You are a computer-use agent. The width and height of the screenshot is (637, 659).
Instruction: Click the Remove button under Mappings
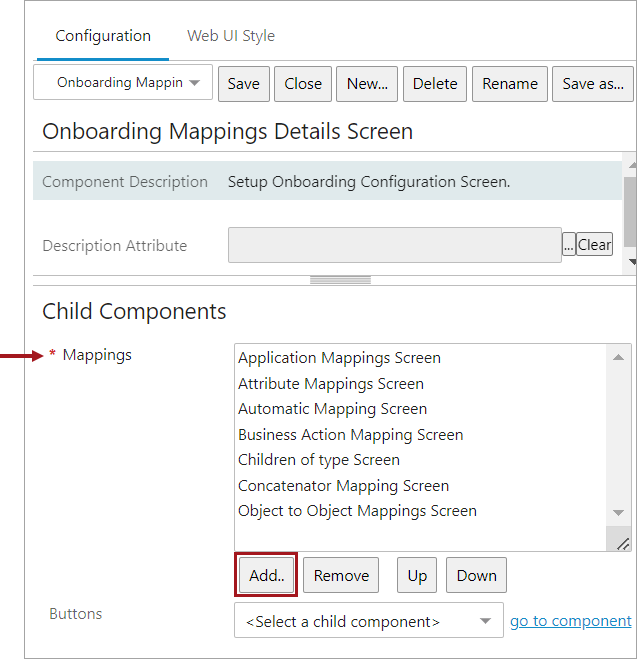341,575
